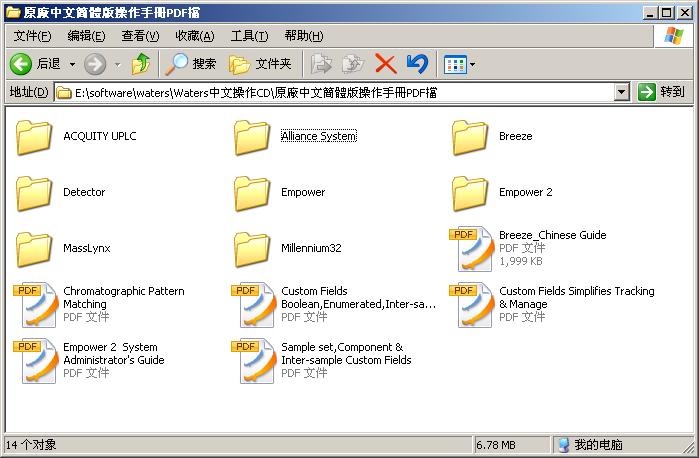Click the blue Undo arrow icon
699x458 pixels.
[x=418, y=64]
